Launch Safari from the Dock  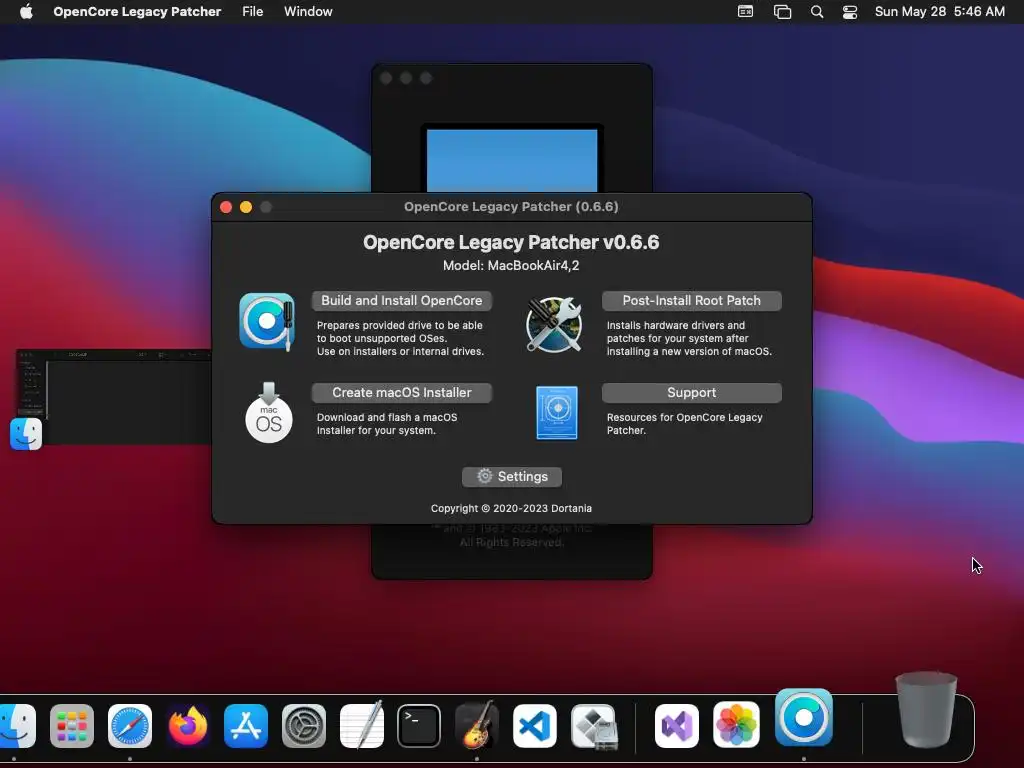coord(130,726)
